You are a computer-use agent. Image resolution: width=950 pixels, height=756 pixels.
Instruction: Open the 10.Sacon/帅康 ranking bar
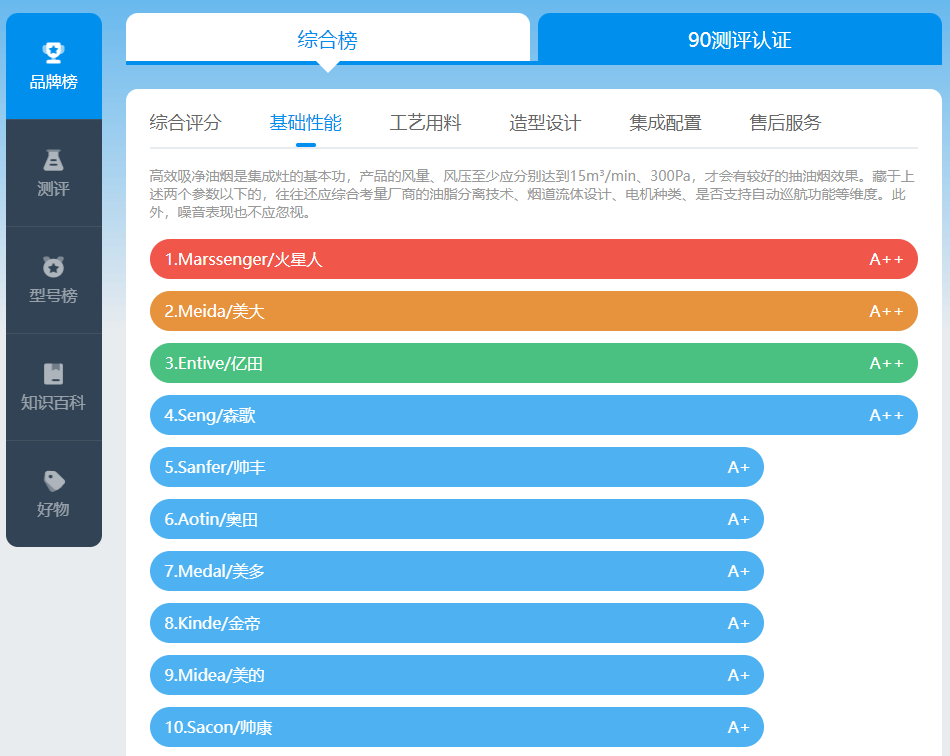point(457,727)
